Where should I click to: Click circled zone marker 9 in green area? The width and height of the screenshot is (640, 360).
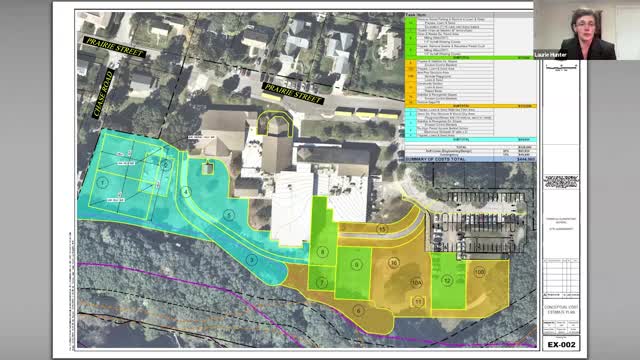356,265
